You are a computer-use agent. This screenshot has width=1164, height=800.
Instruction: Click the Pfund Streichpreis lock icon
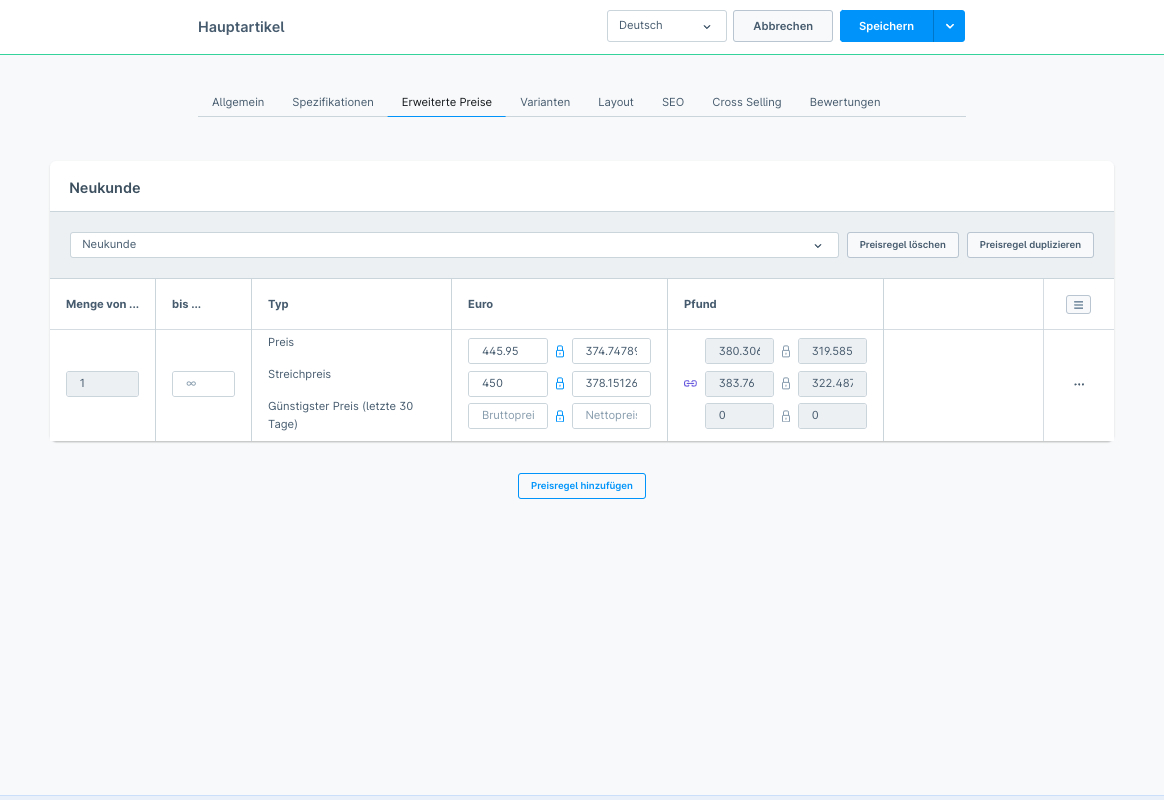pos(786,384)
